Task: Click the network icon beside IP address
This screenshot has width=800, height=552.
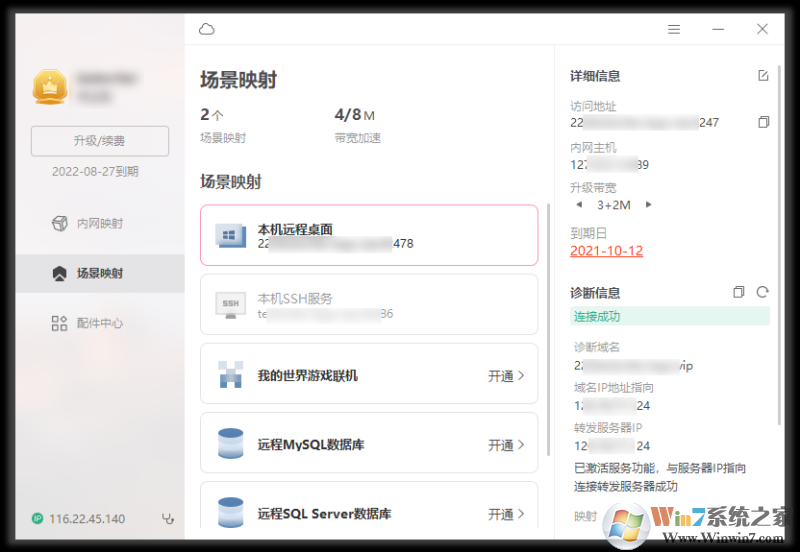Action: [168, 519]
